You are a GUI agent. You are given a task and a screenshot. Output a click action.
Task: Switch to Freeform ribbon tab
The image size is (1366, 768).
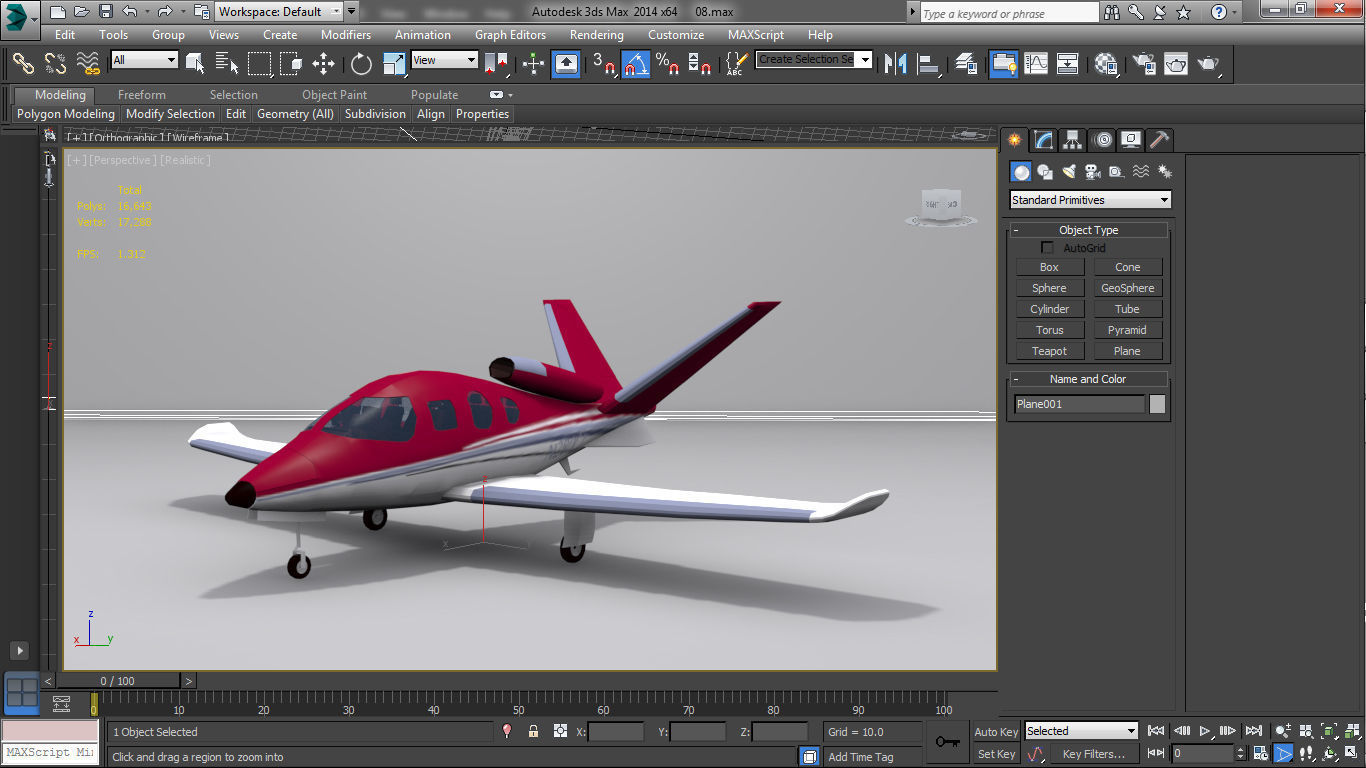[x=142, y=95]
